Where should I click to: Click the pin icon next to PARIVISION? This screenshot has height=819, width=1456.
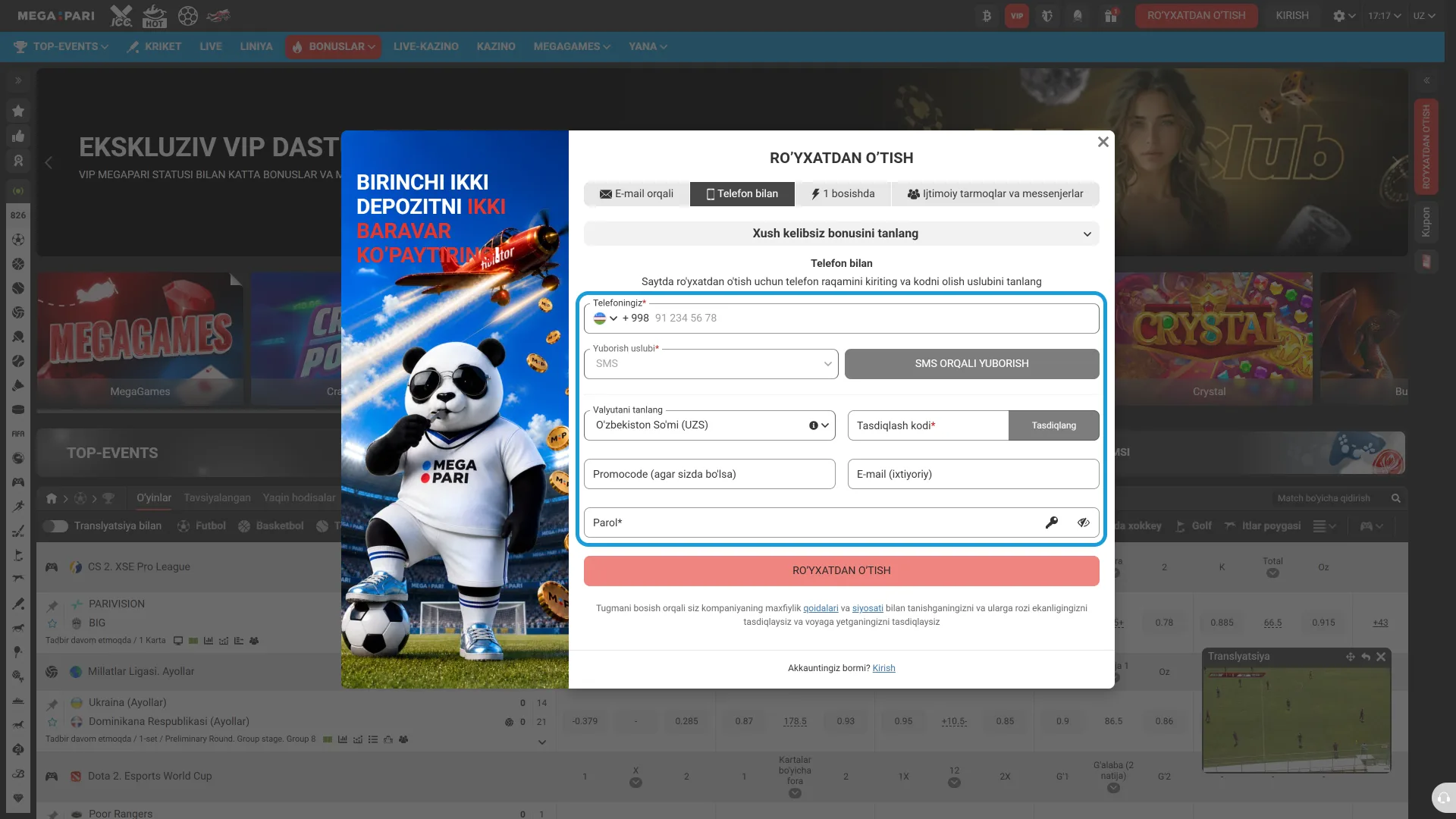52,605
